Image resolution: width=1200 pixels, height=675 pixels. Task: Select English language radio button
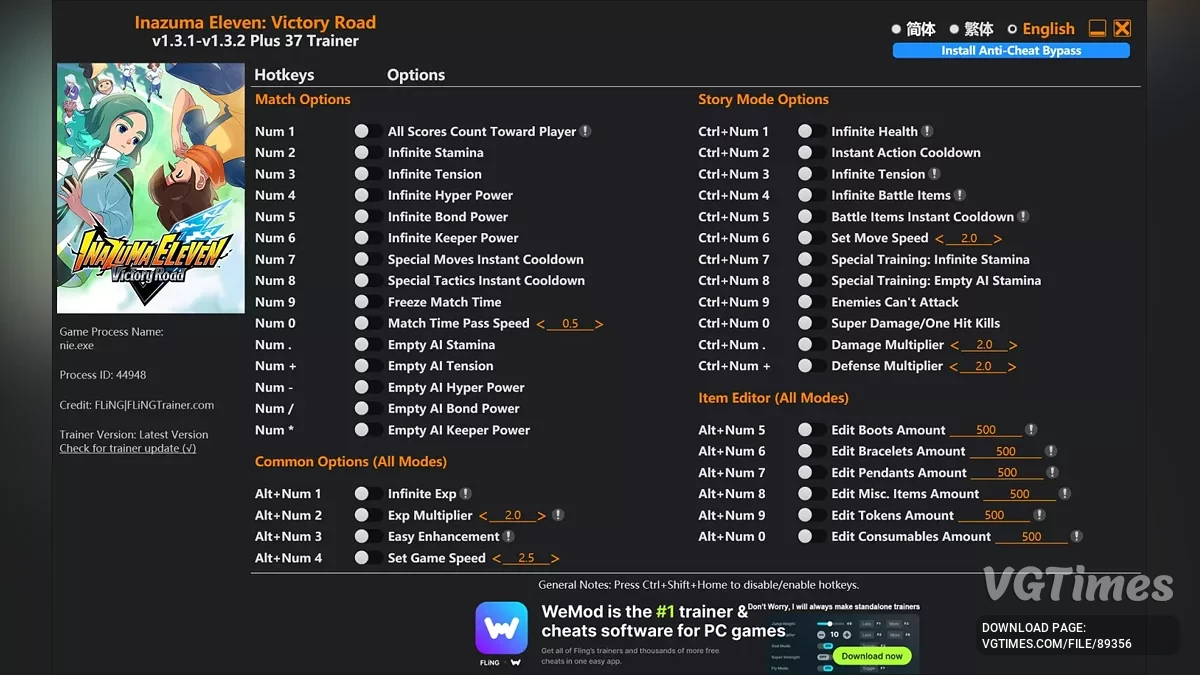[1012, 29]
